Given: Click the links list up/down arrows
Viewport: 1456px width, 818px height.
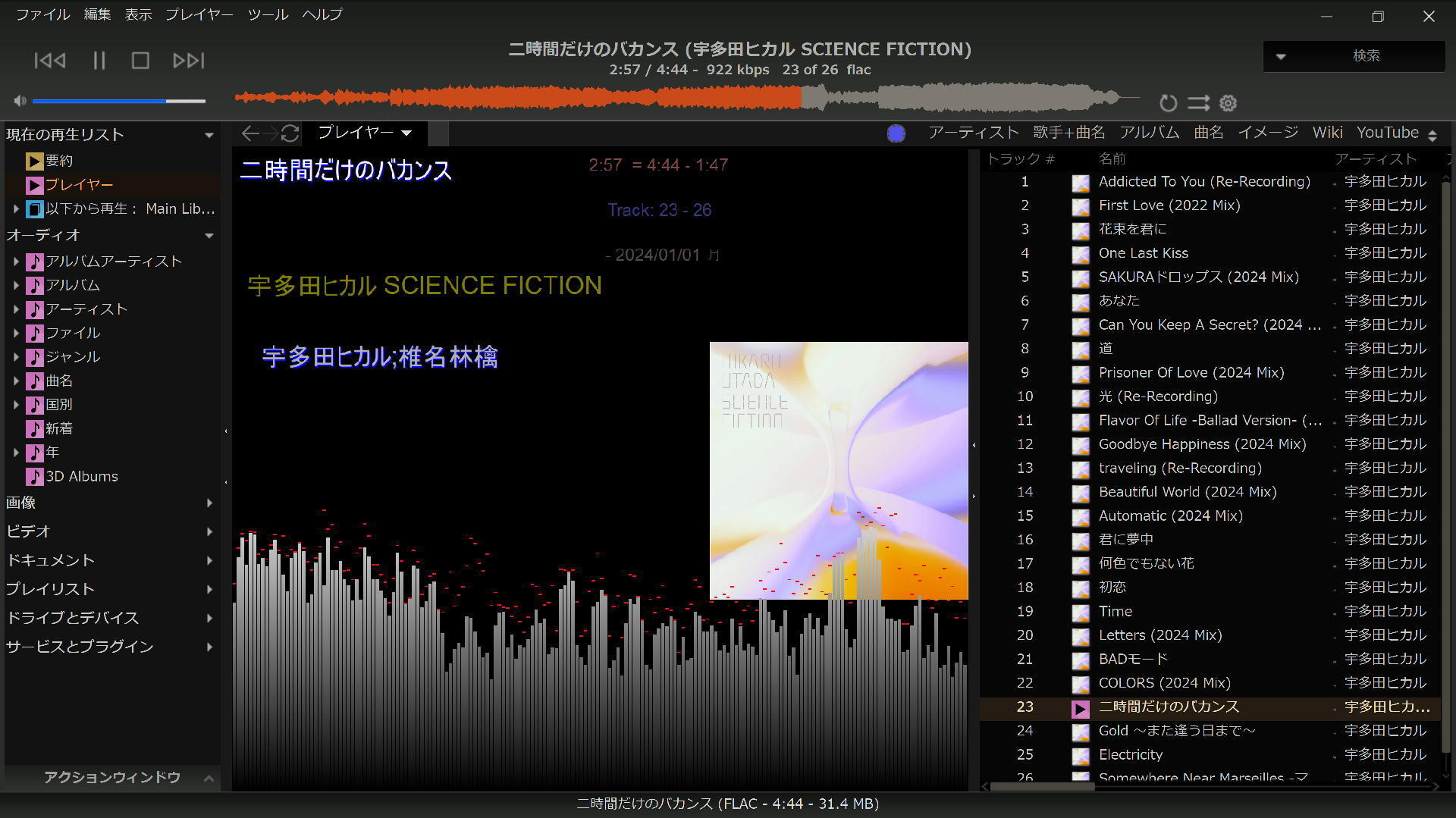Looking at the screenshot, I should pos(1432,136).
